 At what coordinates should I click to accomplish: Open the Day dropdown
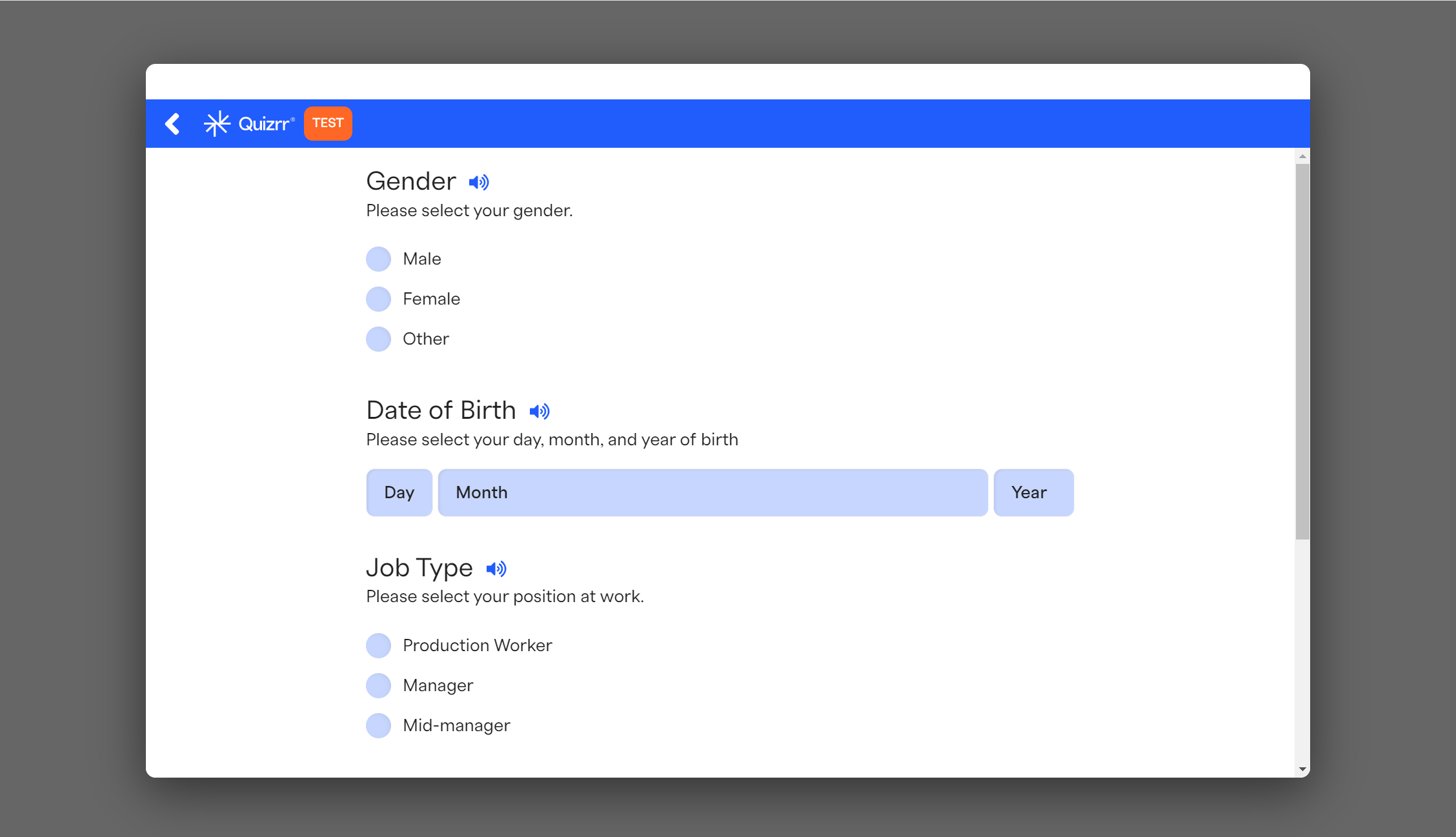point(399,492)
